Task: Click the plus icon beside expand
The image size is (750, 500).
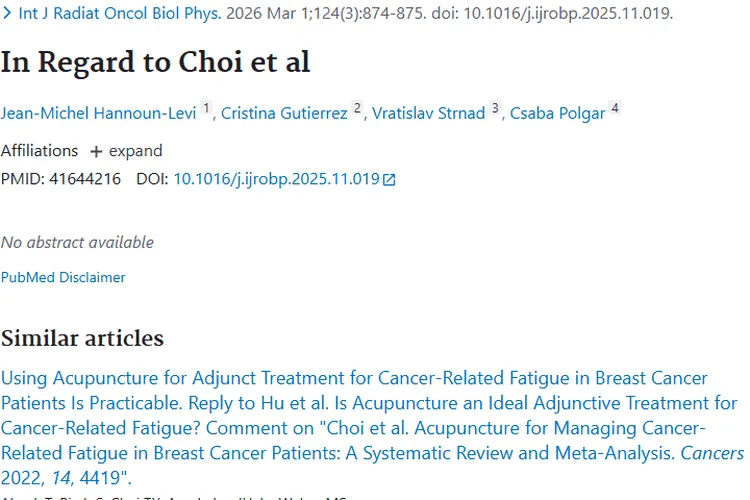Action: pyautogui.click(x=96, y=152)
